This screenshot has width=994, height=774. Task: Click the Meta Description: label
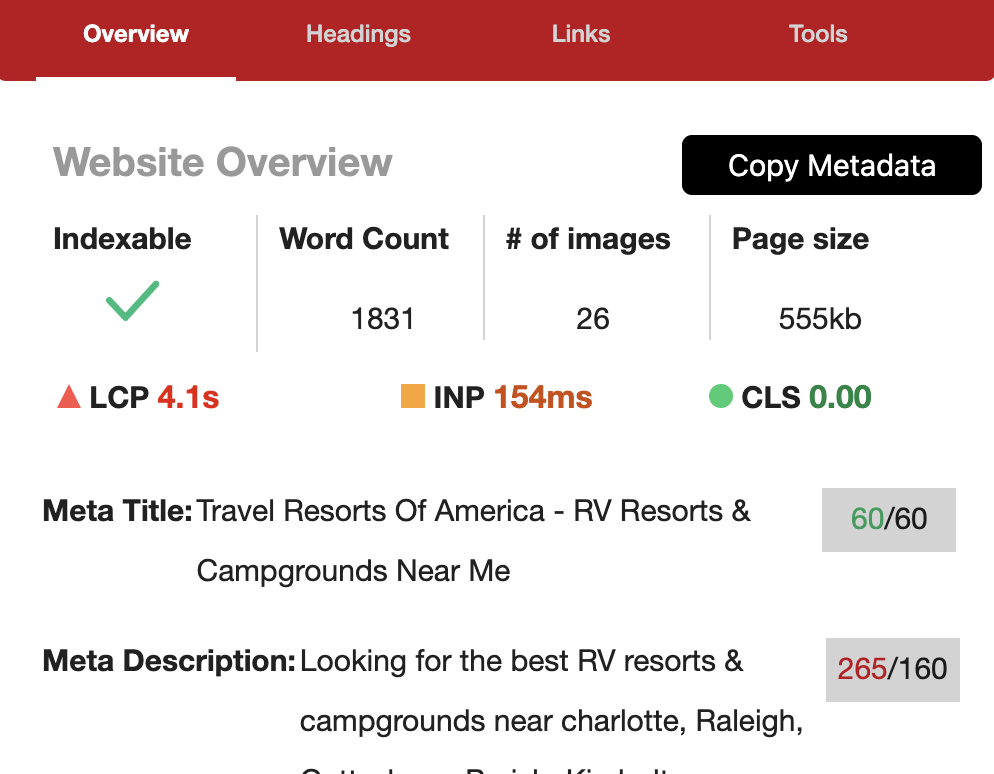(x=169, y=661)
